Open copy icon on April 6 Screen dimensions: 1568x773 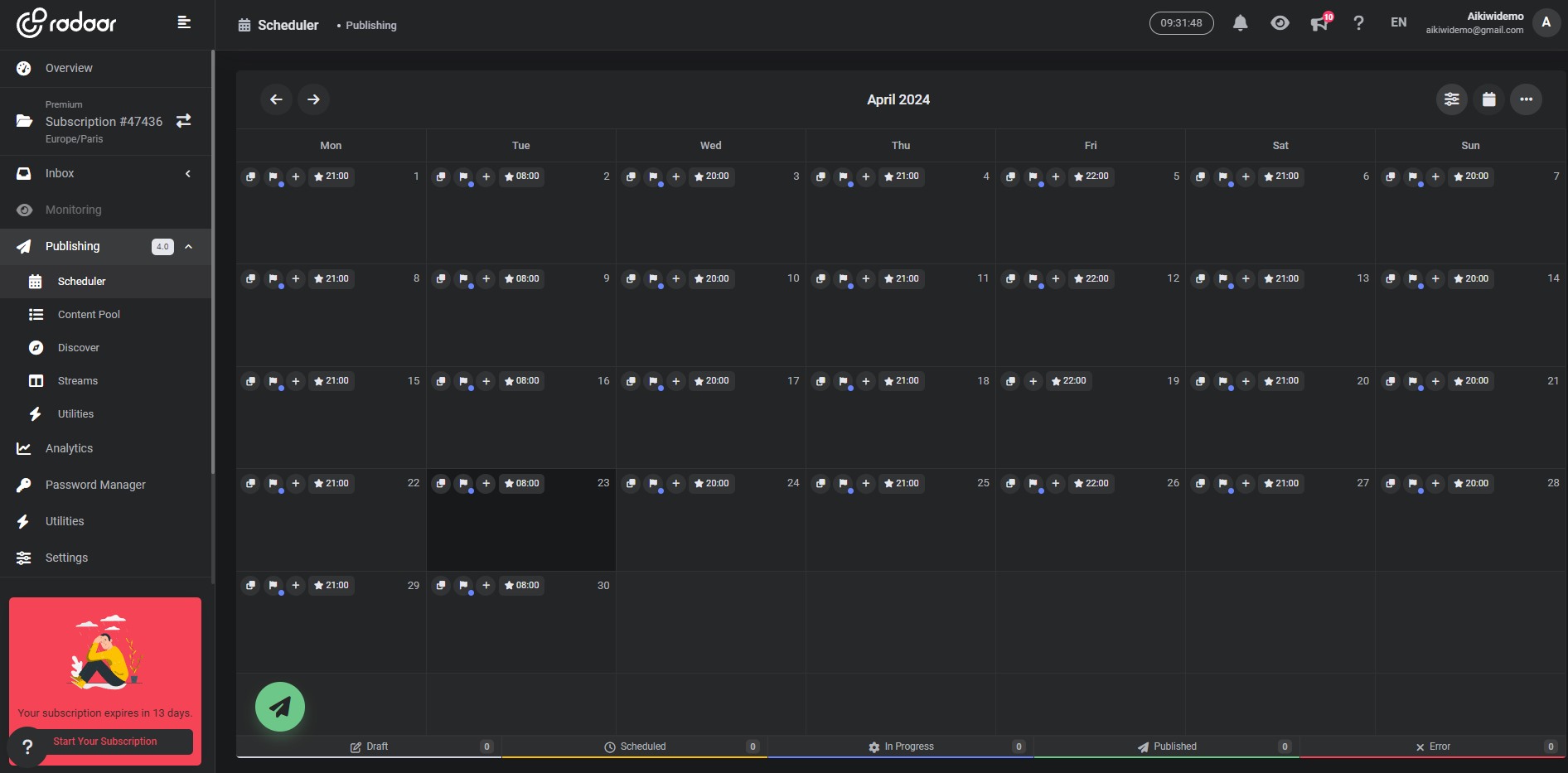(x=1200, y=176)
